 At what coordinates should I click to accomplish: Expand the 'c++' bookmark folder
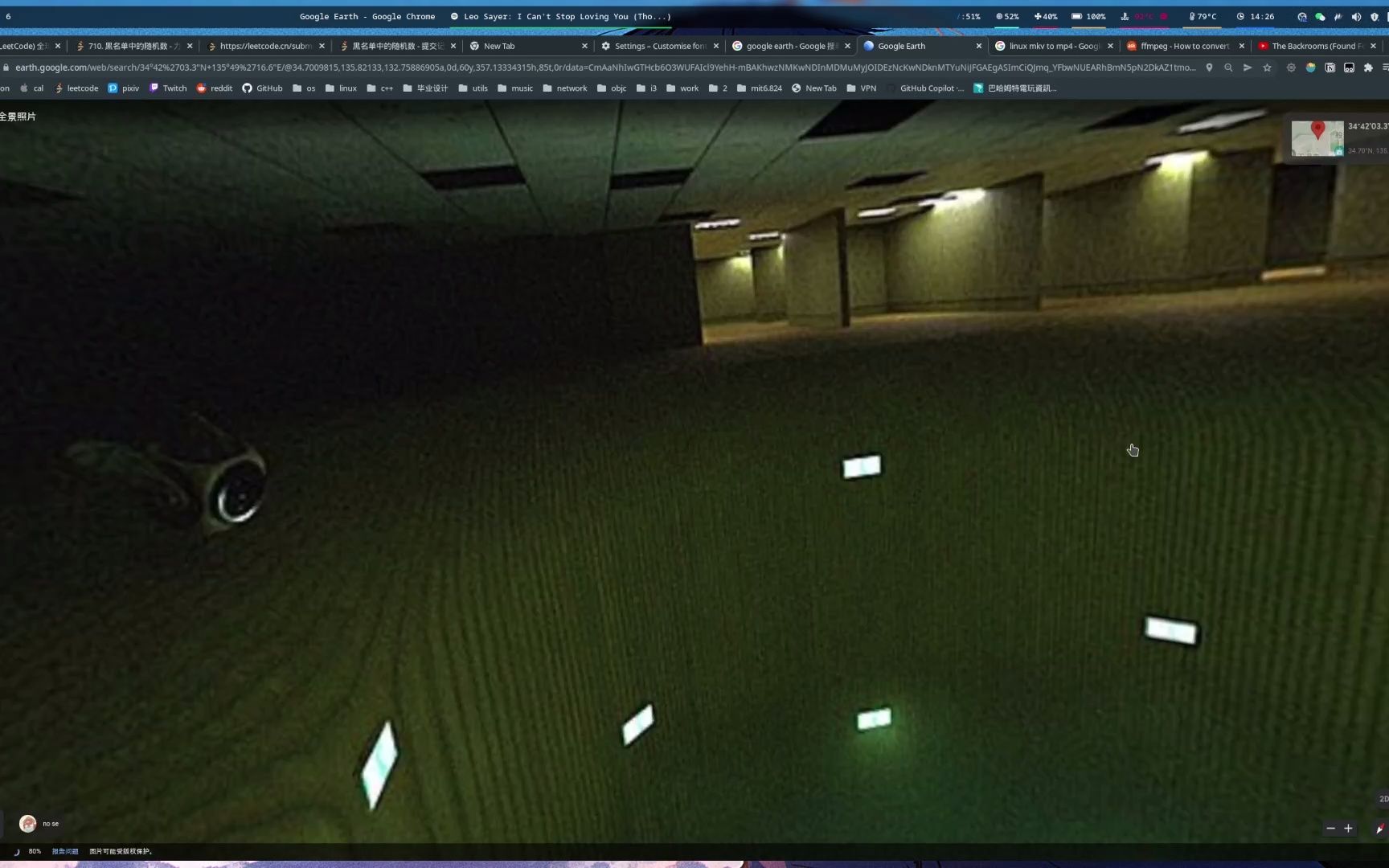coord(380,88)
